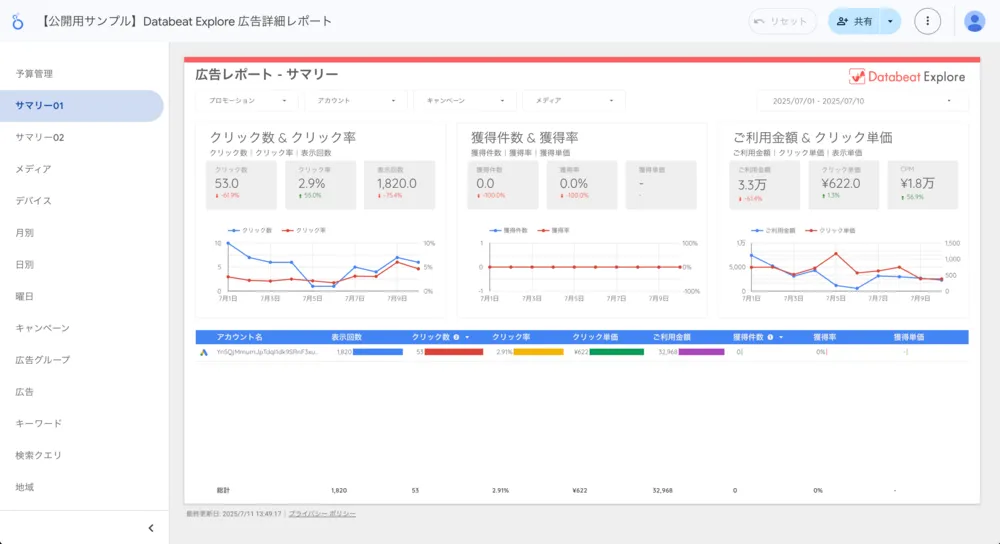Open the プライバシー ポリシー link
Image resolution: width=1000 pixels, height=544 pixels.
[x=322, y=514]
